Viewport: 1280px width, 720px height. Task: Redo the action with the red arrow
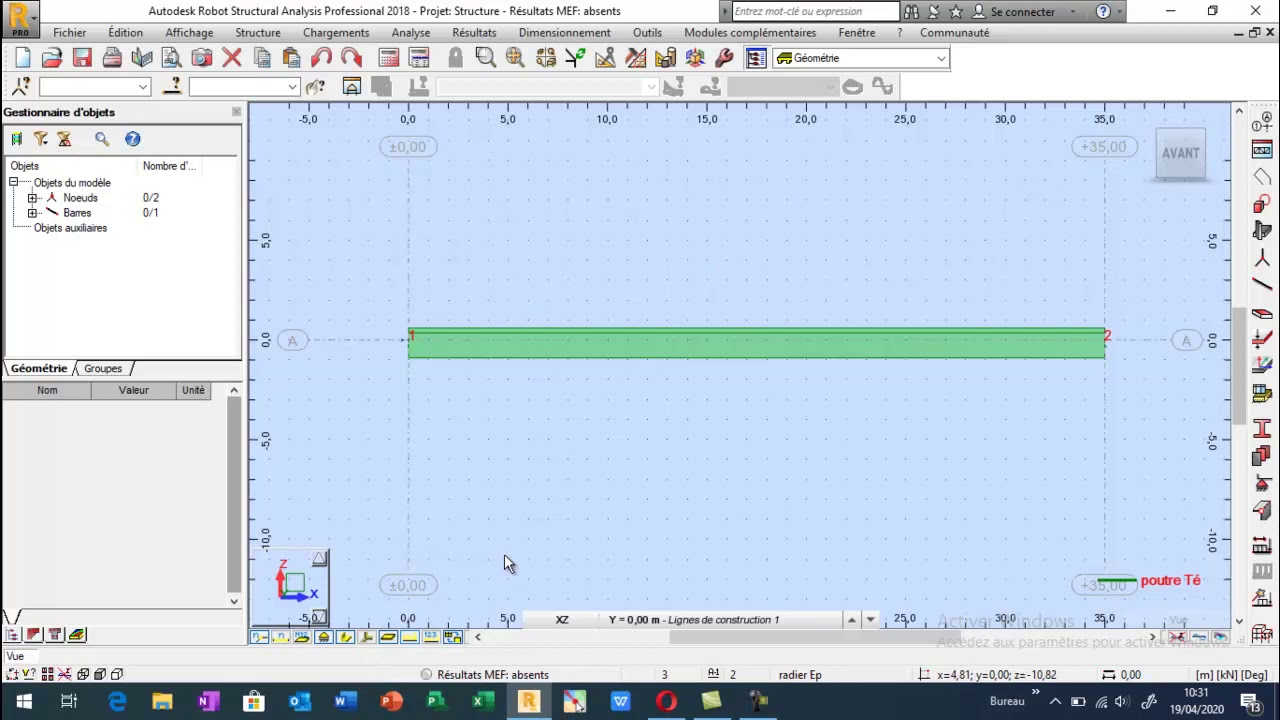tap(351, 58)
